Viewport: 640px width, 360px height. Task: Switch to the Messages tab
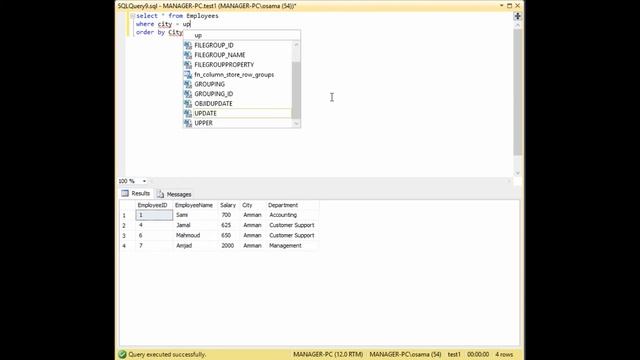174,194
